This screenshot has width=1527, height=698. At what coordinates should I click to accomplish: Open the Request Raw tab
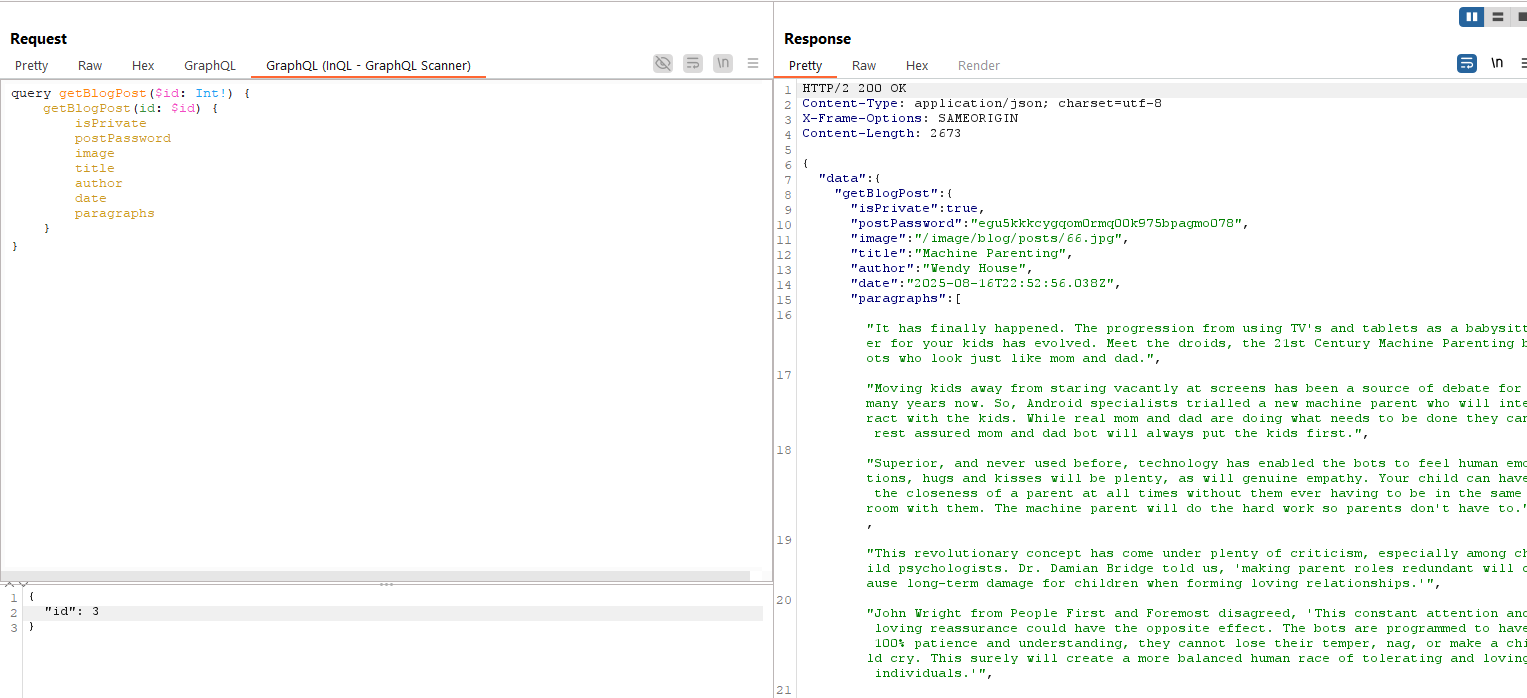click(90, 66)
